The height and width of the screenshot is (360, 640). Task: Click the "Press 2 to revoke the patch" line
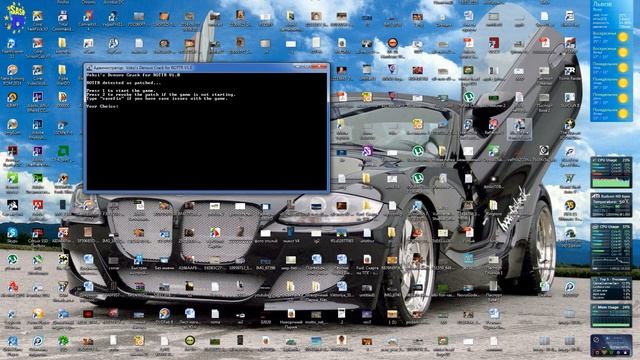[161, 94]
